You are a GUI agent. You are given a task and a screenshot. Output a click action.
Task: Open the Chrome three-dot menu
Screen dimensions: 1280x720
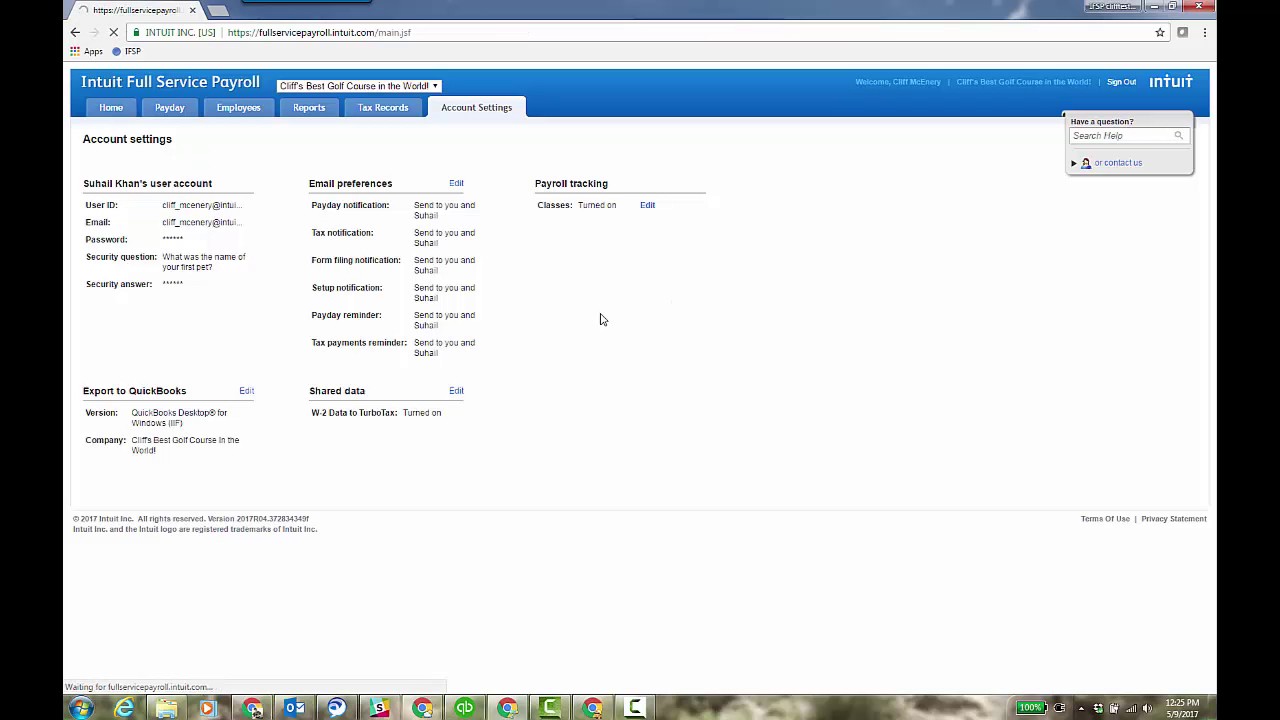pos(1205,32)
